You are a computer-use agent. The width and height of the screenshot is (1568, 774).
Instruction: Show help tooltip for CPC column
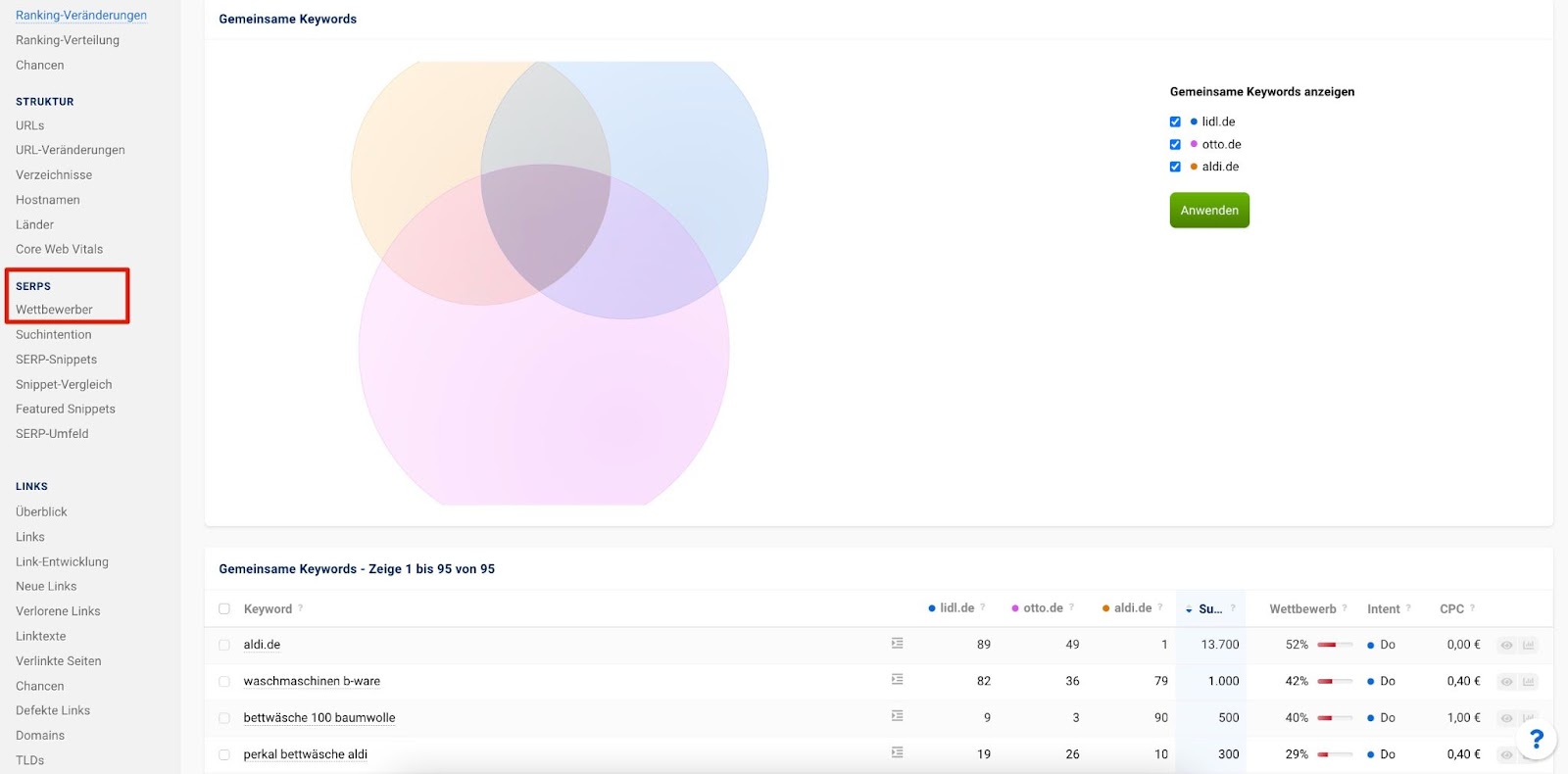pos(1472,607)
